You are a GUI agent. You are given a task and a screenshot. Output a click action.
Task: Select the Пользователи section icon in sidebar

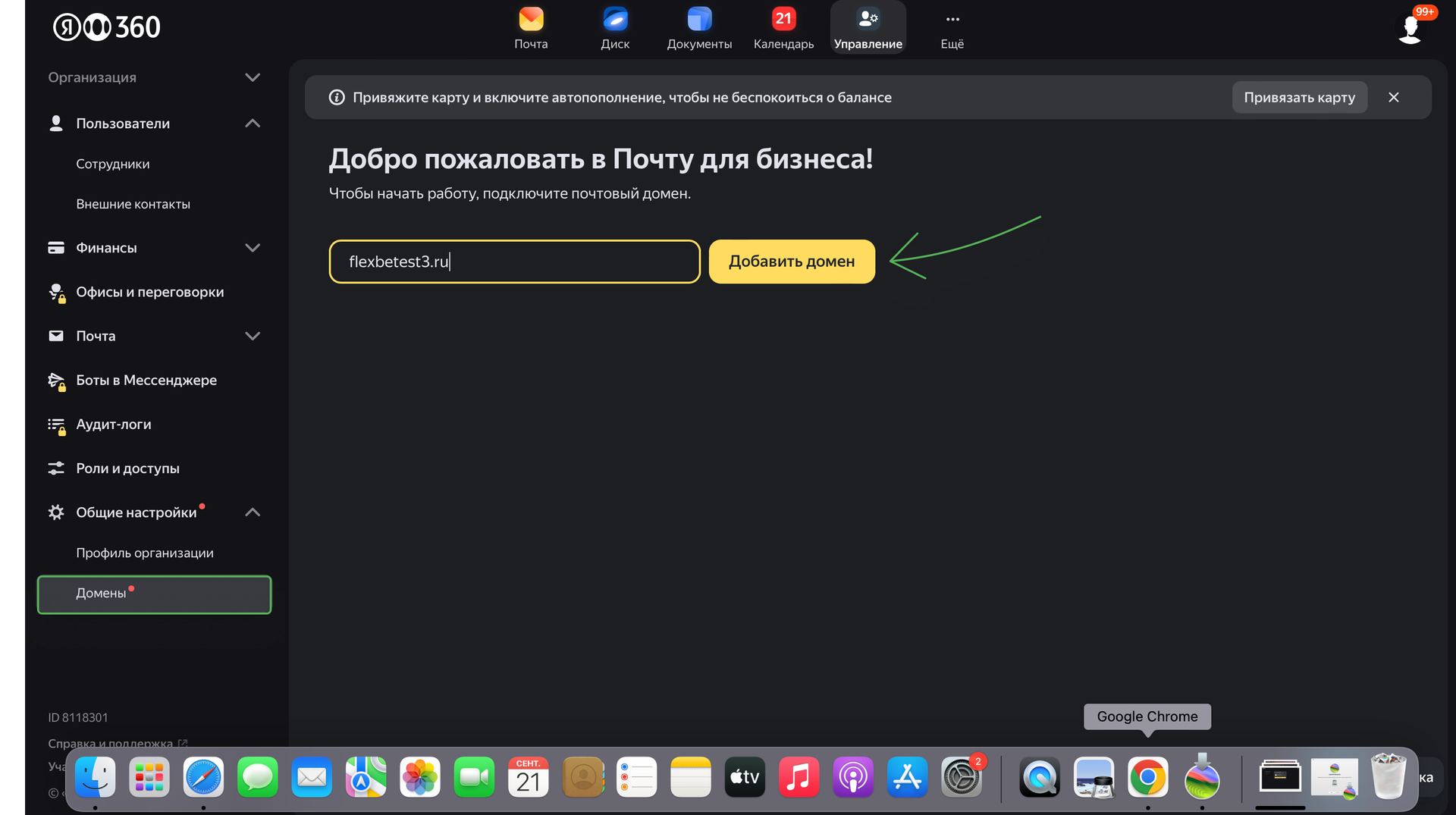point(56,123)
